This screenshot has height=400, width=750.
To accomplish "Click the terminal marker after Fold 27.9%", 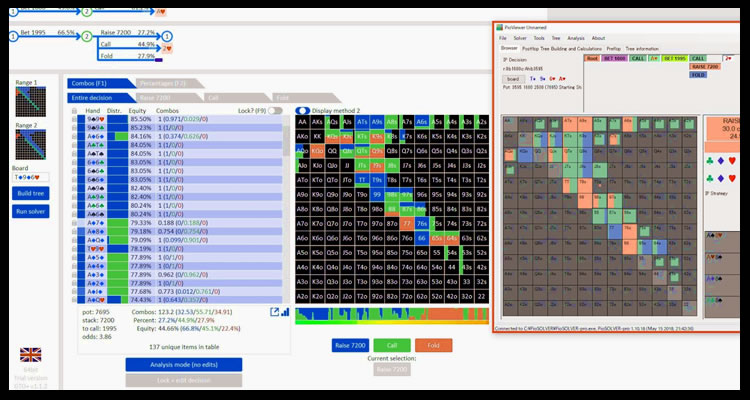I will tap(159, 60).
